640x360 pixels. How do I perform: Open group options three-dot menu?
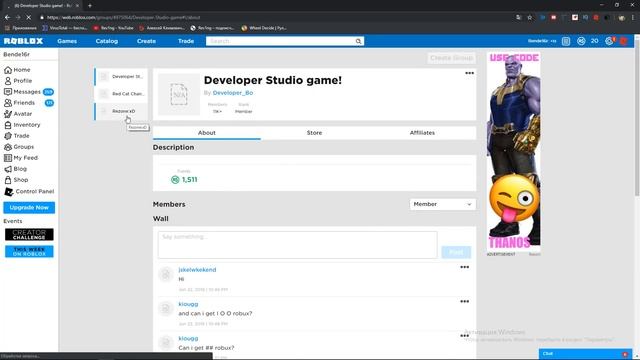tap(469, 73)
